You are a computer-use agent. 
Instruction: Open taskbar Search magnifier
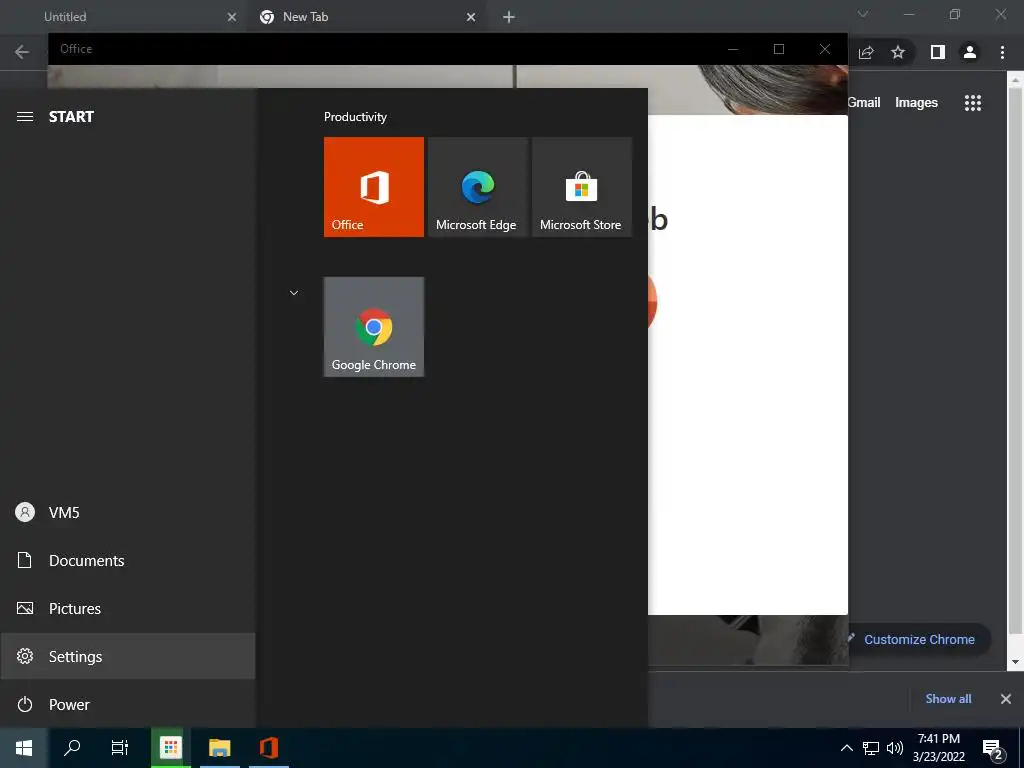coord(72,748)
